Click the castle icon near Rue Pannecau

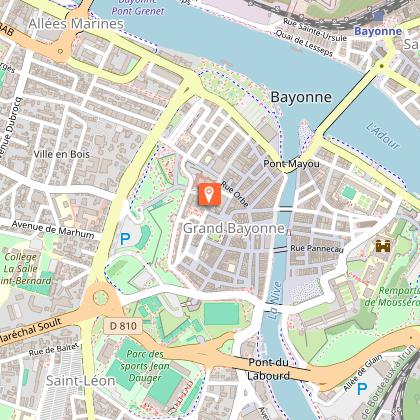coord(383,246)
